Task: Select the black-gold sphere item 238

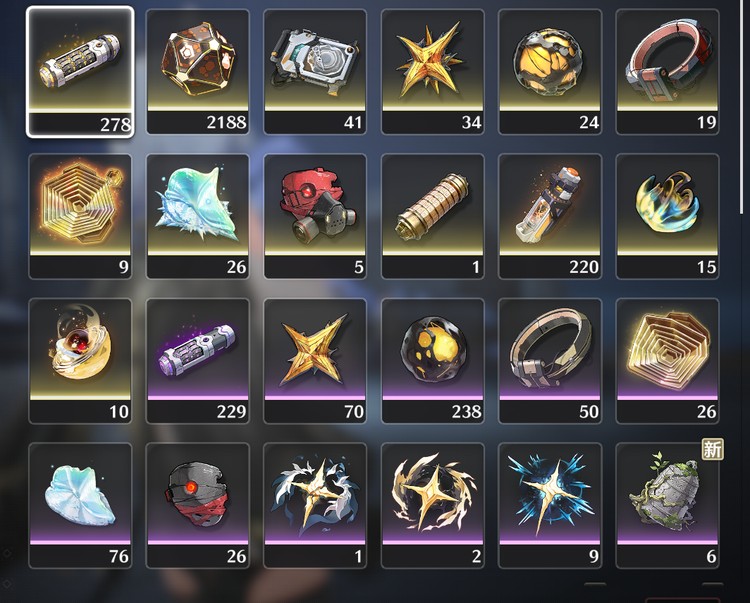Action: [433, 361]
